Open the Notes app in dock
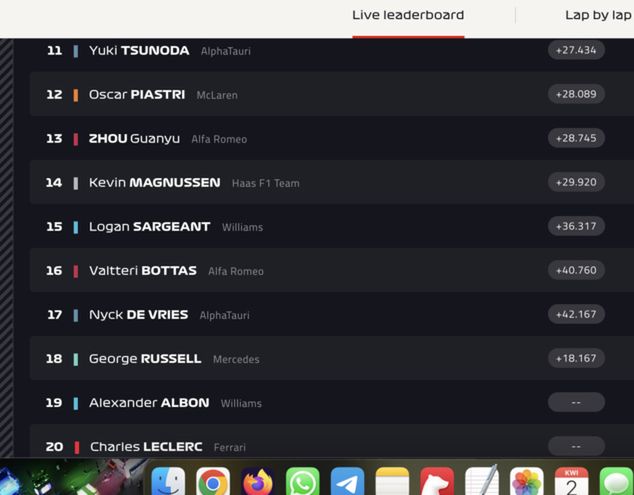This screenshot has width=634, height=495. coord(392,482)
